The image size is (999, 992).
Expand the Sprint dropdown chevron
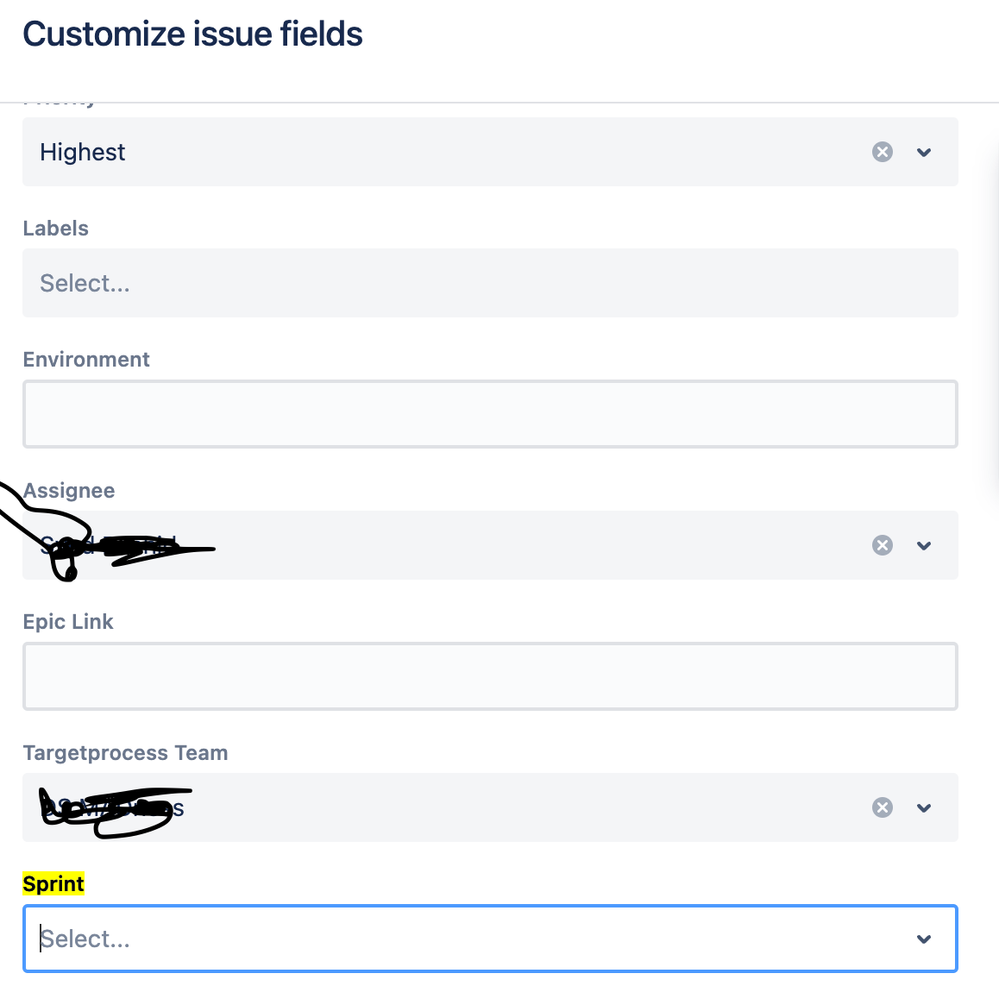click(924, 939)
